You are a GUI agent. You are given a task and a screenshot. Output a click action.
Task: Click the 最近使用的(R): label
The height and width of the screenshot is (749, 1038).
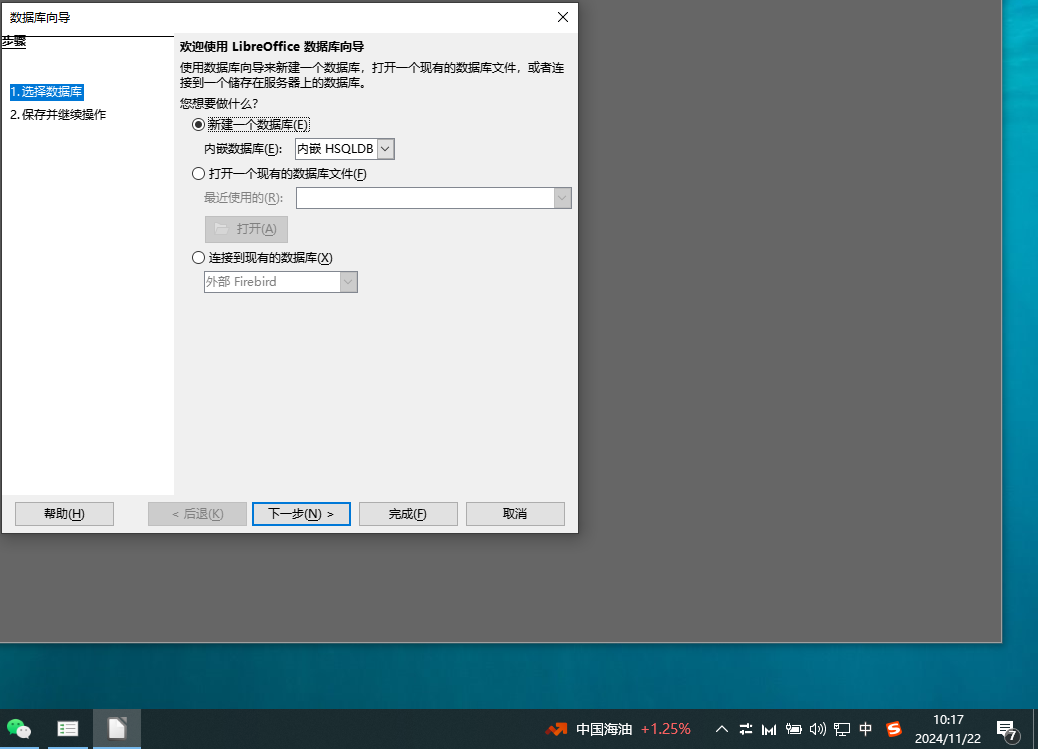[244, 197]
